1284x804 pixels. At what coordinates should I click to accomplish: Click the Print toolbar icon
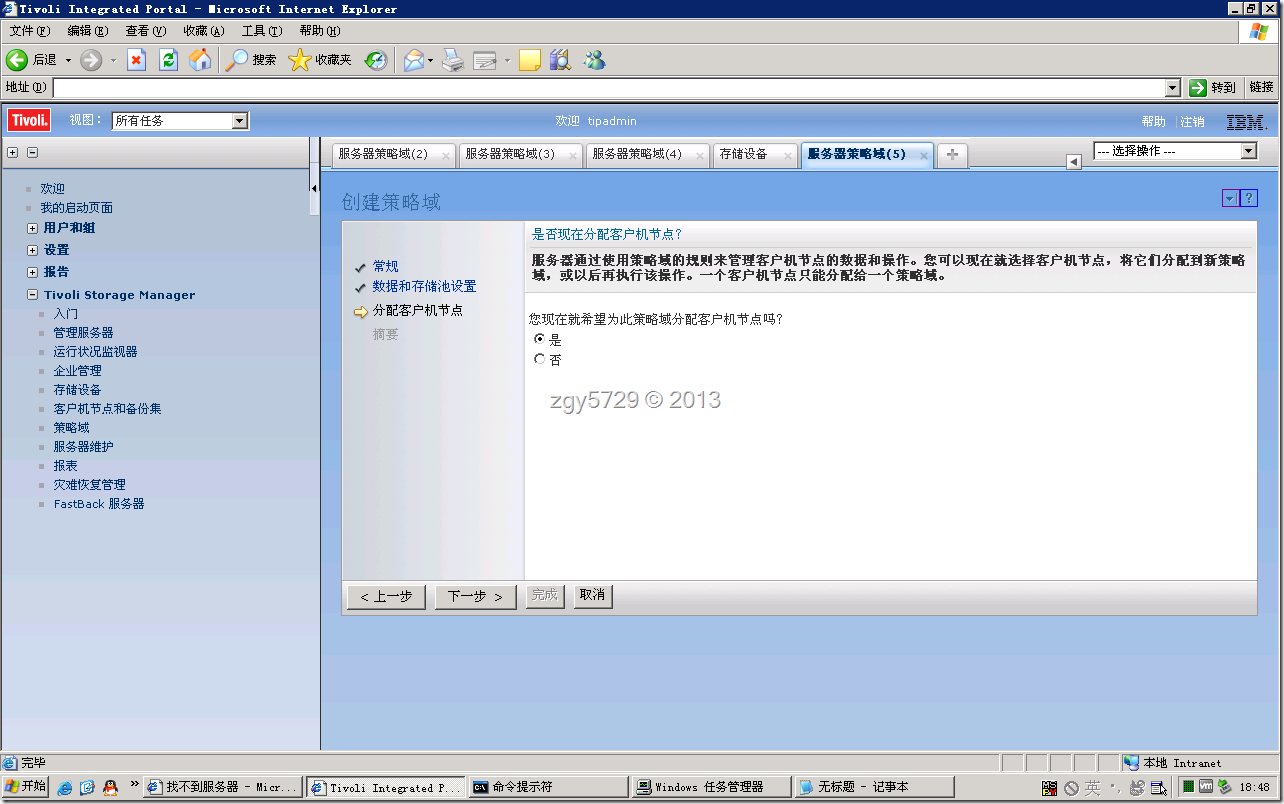[453, 60]
